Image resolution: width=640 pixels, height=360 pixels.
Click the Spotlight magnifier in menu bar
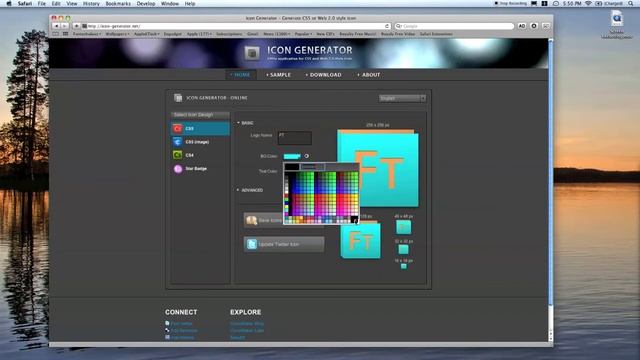pos(631,3)
